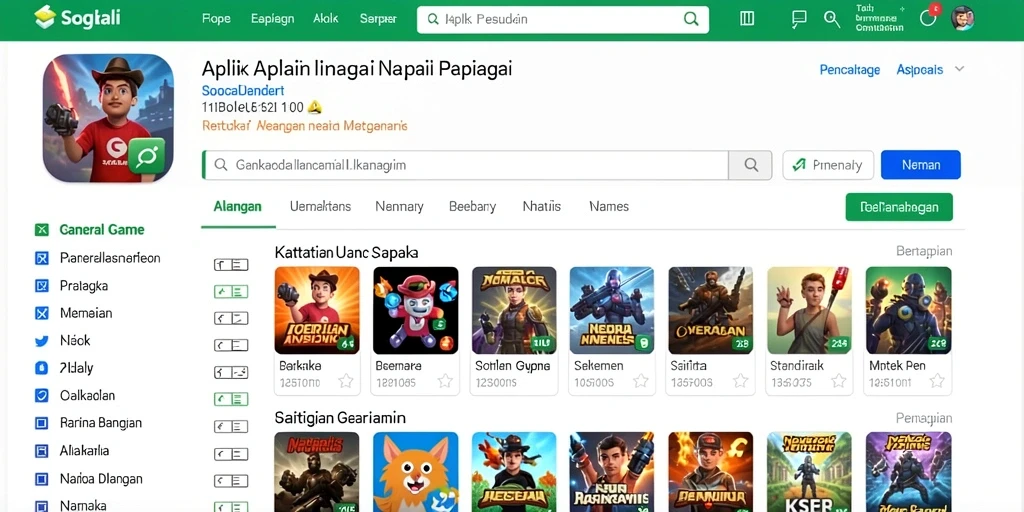Open the columns grid icon in header
The height and width of the screenshot is (512, 1024).
(x=747, y=18)
